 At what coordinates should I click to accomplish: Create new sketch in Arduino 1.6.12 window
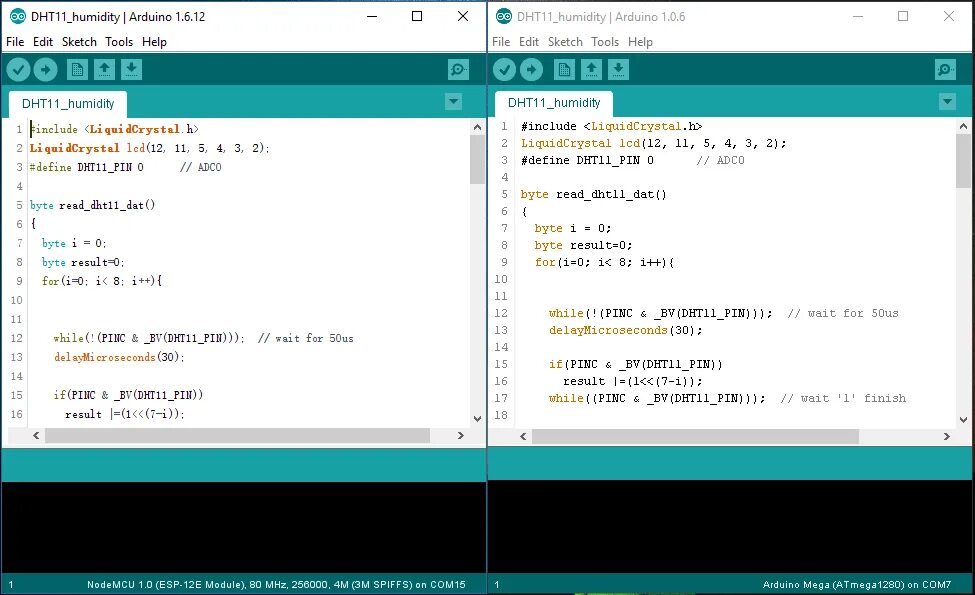(x=77, y=70)
